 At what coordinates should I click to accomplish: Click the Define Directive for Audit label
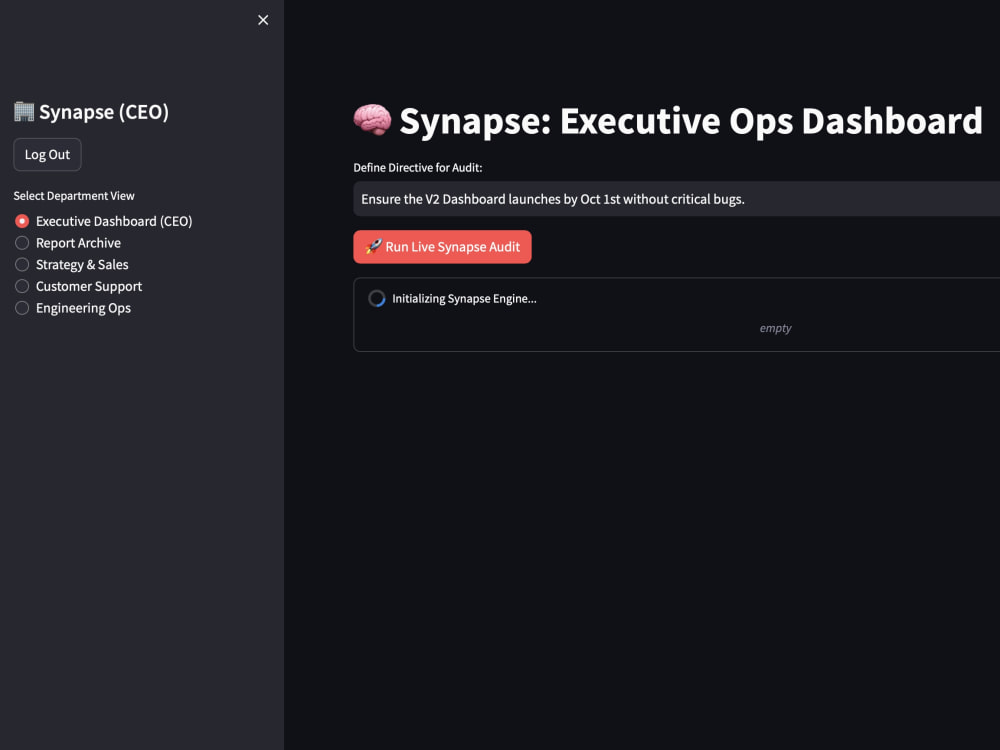418,168
